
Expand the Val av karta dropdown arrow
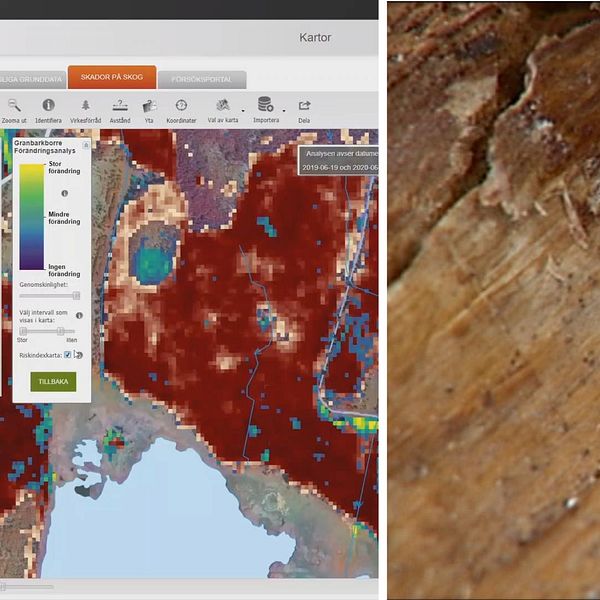point(243,111)
